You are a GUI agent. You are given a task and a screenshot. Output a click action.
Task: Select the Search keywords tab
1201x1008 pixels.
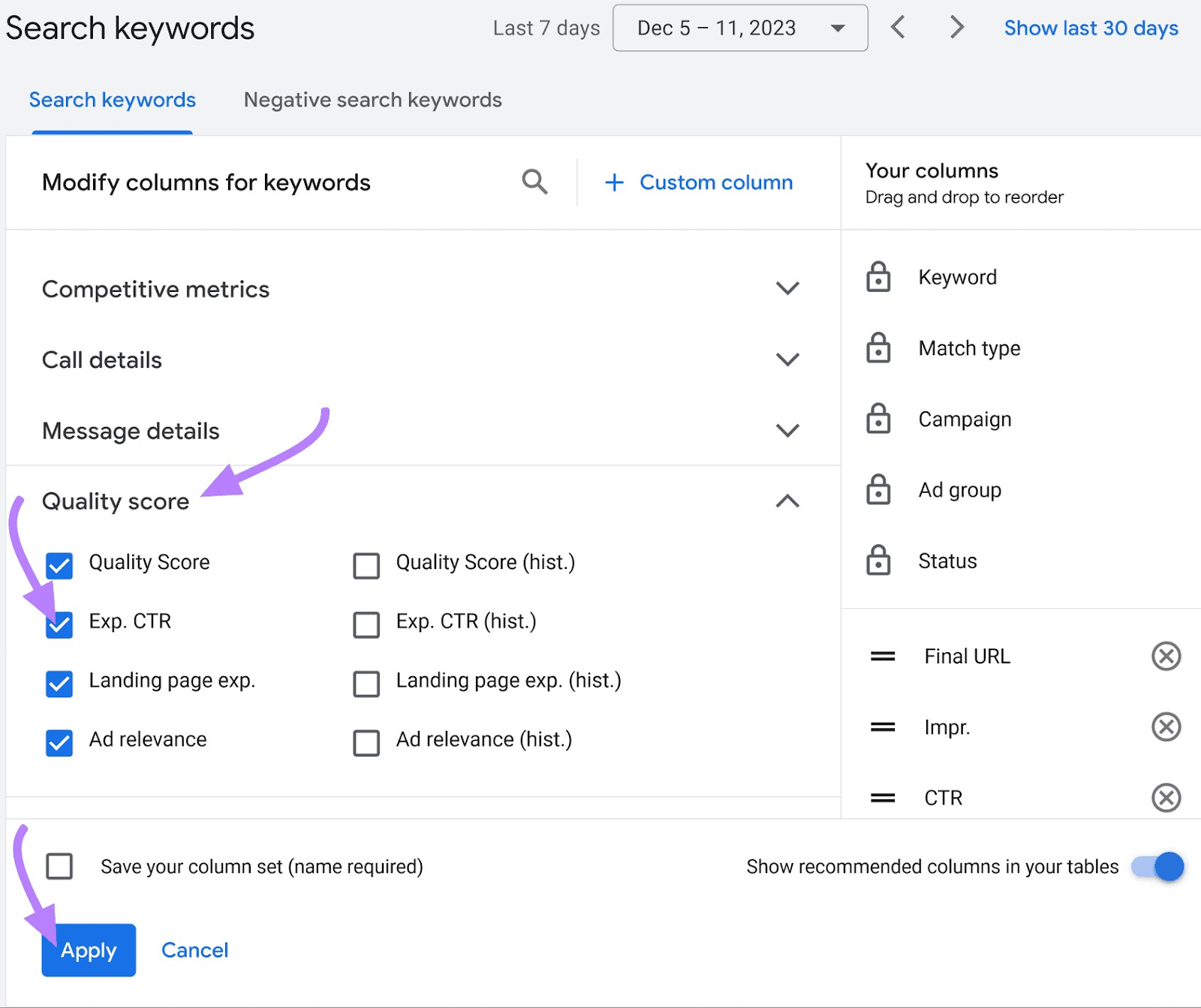pyautogui.click(x=113, y=100)
